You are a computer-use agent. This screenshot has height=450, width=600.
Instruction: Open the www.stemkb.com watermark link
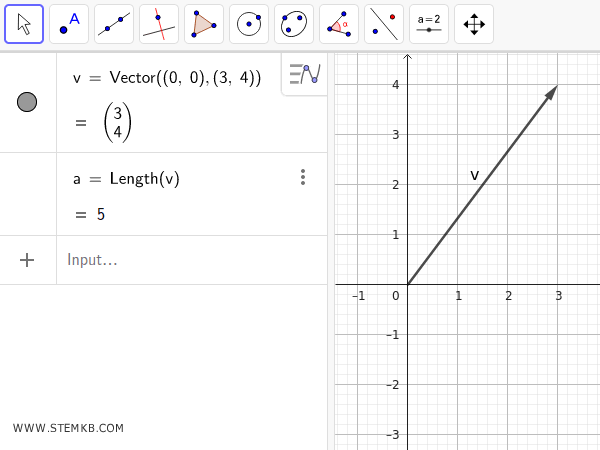click(x=68, y=428)
